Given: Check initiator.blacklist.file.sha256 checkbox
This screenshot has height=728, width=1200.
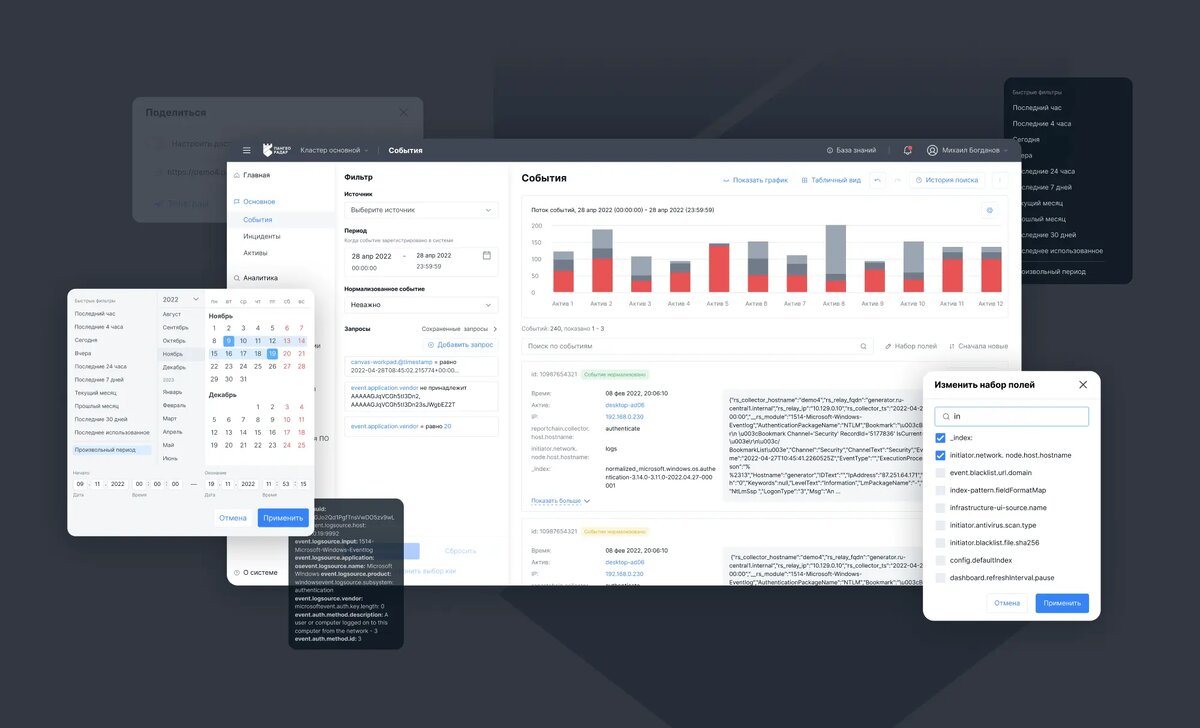Looking at the screenshot, I should pos(940,543).
